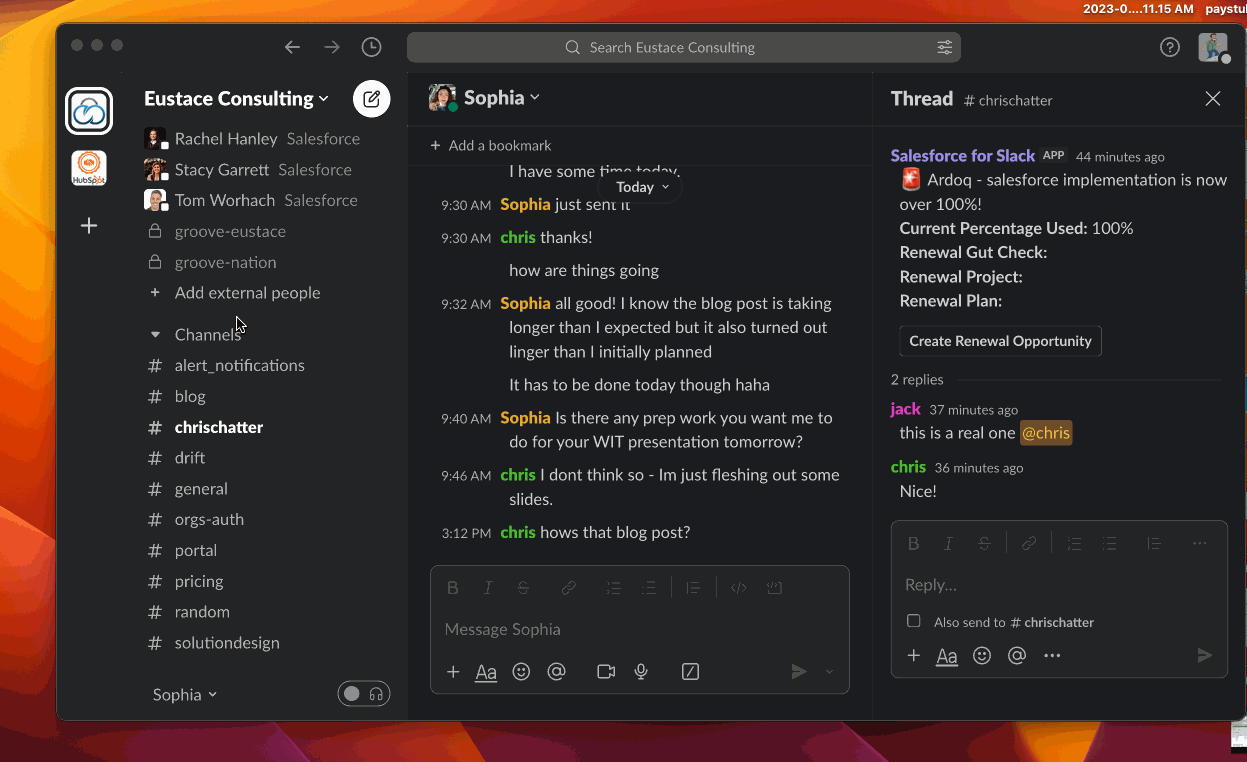Mention someone using @ in the thread reply
The height and width of the screenshot is (762, 1247).
click(x=1017, y=656)
